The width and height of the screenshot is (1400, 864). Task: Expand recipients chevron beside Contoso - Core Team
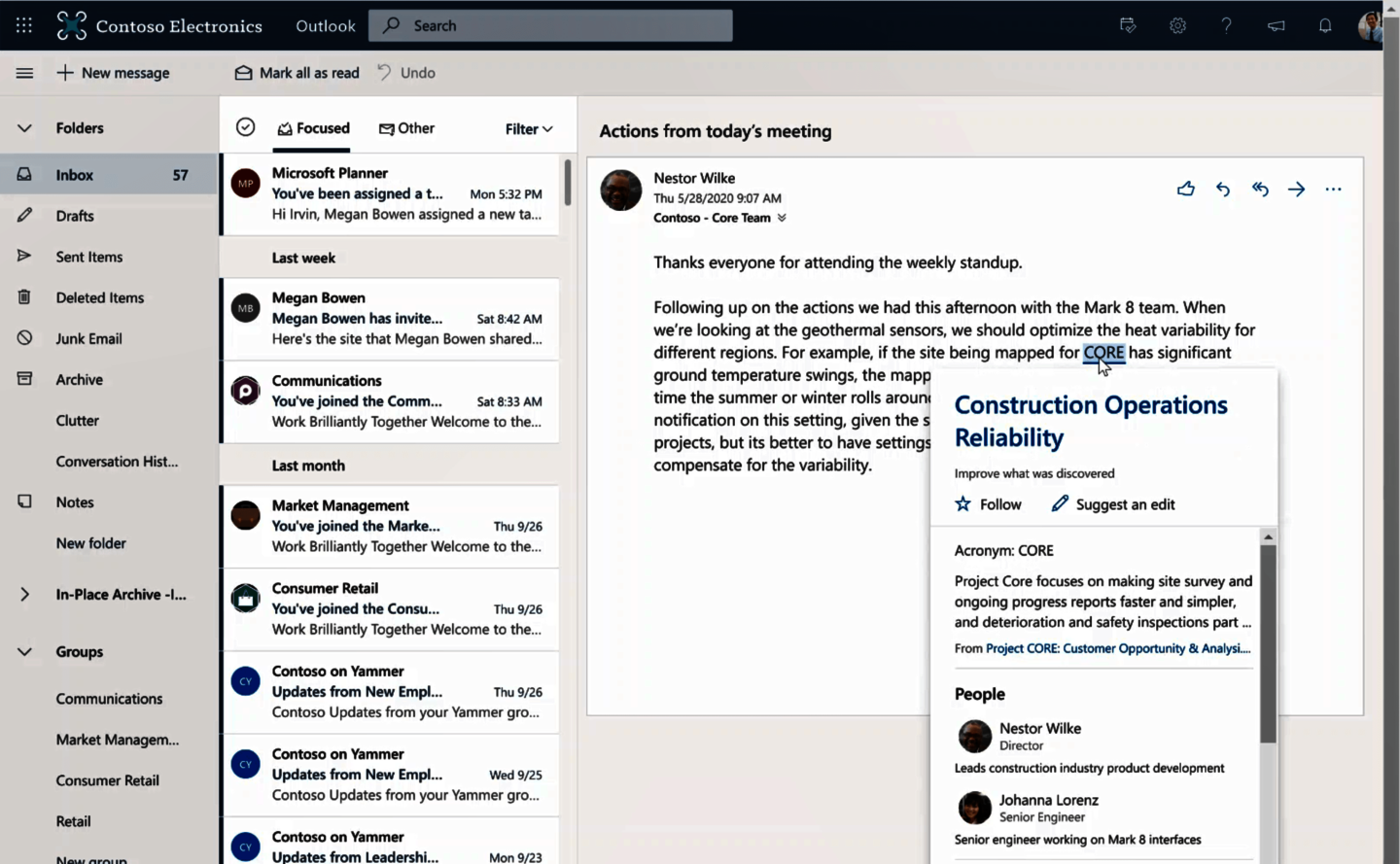782,218
